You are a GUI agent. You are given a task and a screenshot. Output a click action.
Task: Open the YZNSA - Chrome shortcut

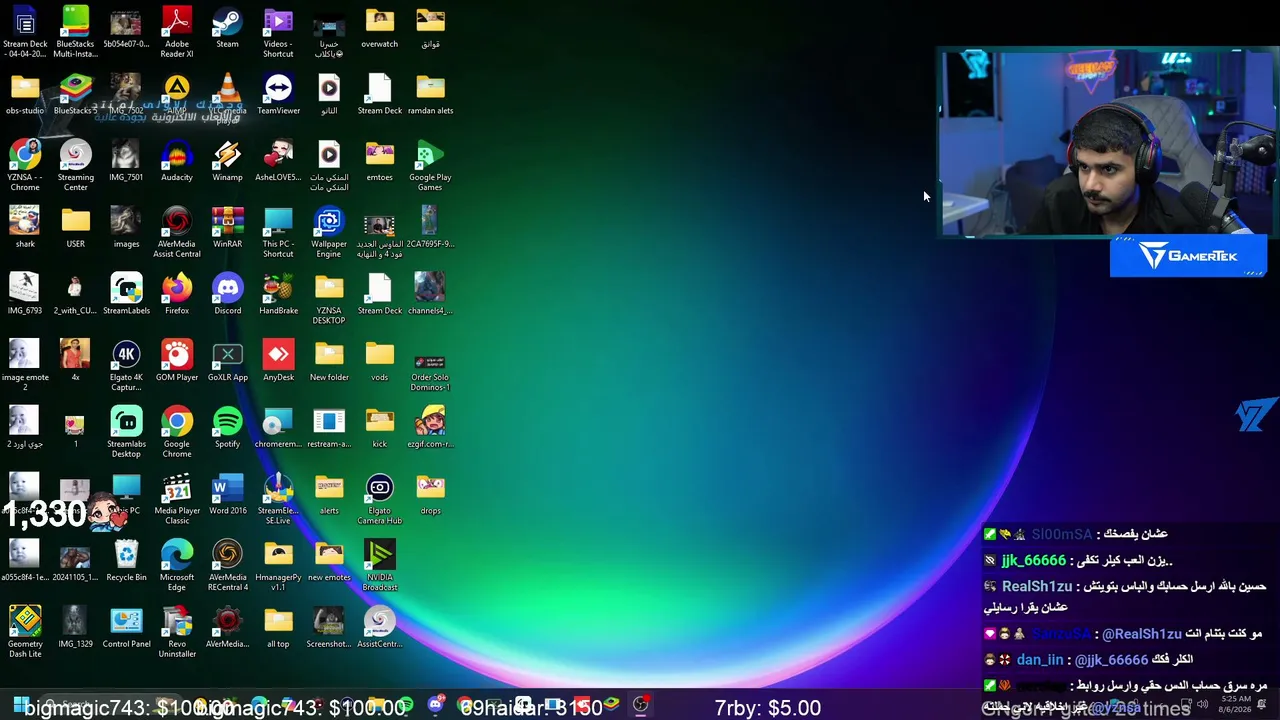point(25,165)
